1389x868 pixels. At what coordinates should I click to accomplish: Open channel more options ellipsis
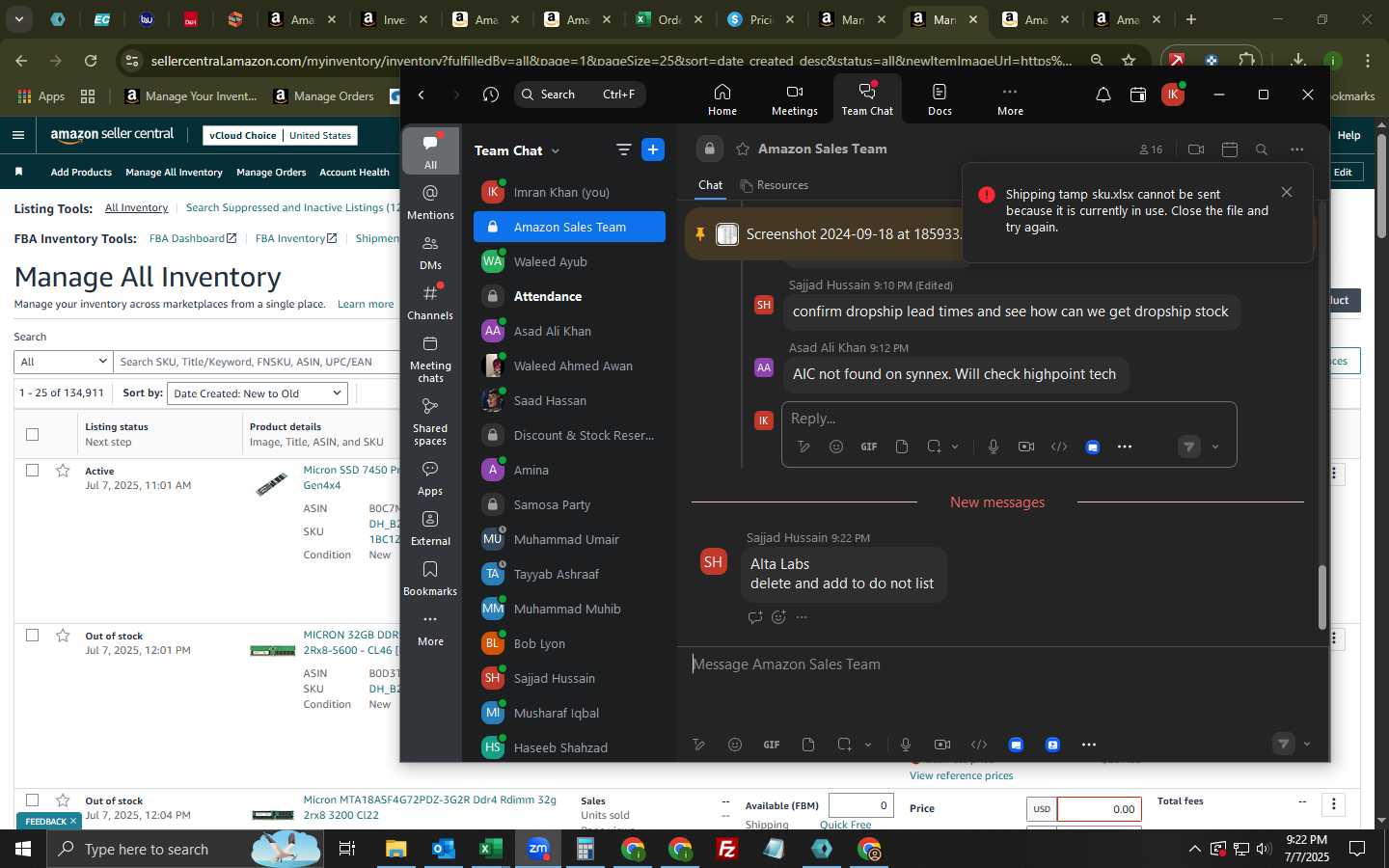pos(1296,149)
